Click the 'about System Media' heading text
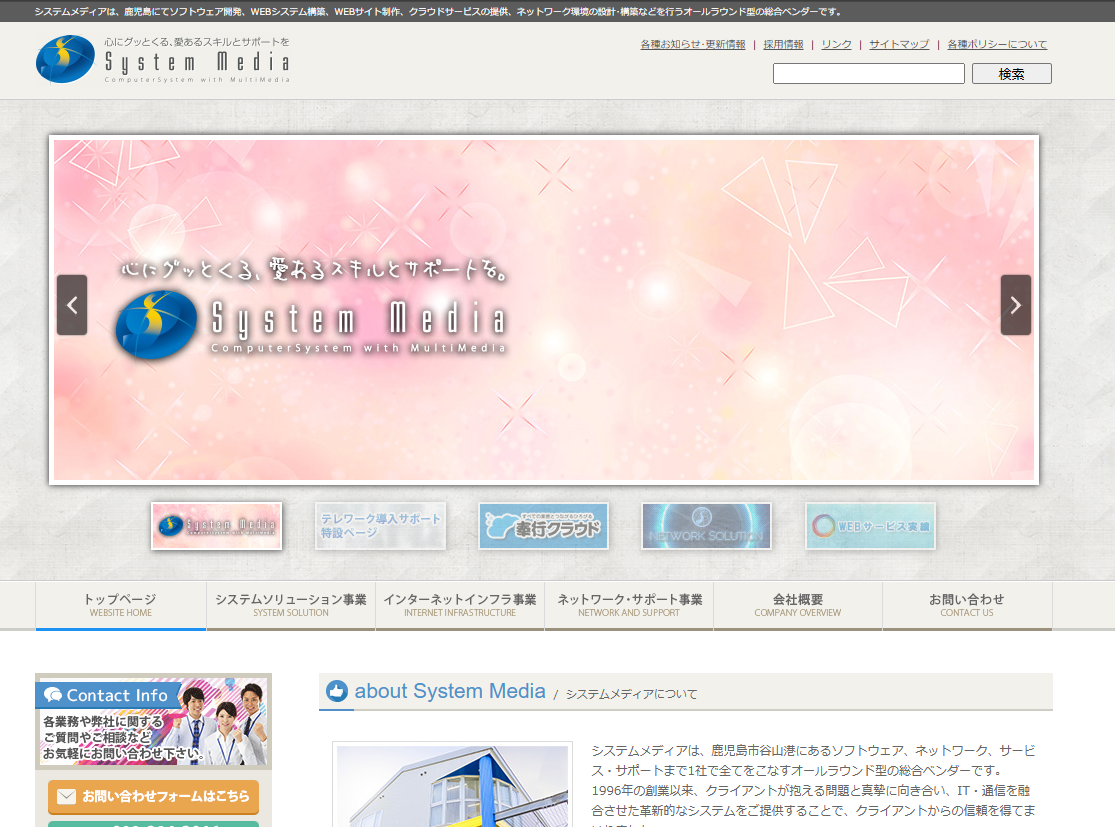 (450, 691)
